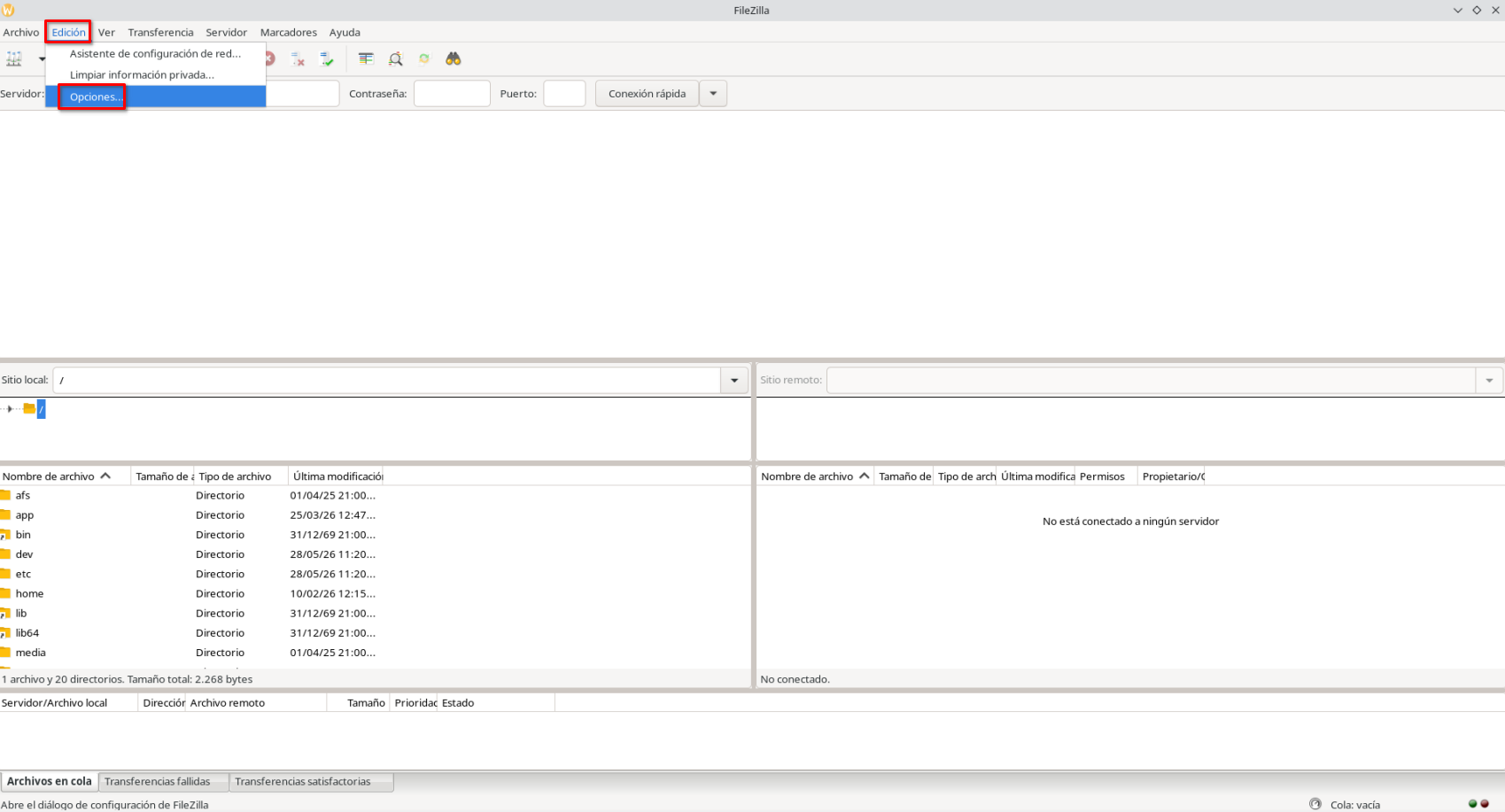Viewport: 1505px width, 812px height.
Task: Open the quick connect history dropdown arrow
Action: click(713, 94)
